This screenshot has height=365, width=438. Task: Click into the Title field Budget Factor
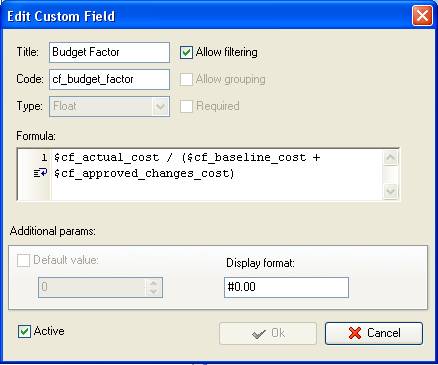coord(109,52)
